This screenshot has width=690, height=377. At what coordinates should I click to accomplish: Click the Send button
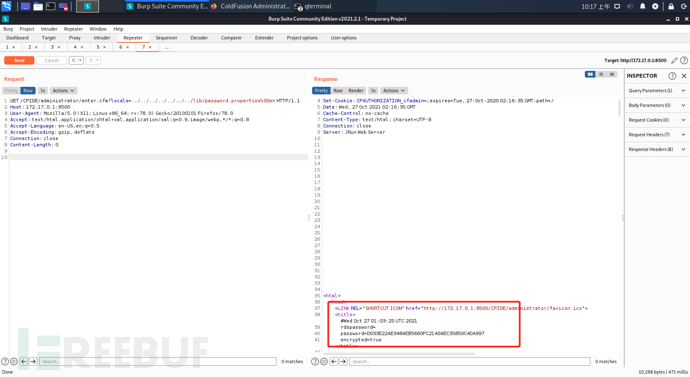pyautogui.click(x=19, y=60)
